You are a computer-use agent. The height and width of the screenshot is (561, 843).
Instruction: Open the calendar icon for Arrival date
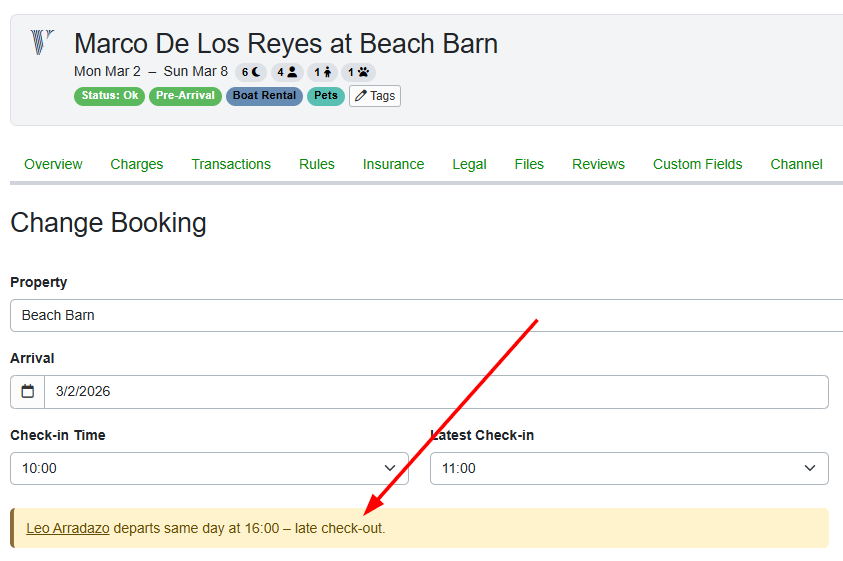(x=27, y=392)
